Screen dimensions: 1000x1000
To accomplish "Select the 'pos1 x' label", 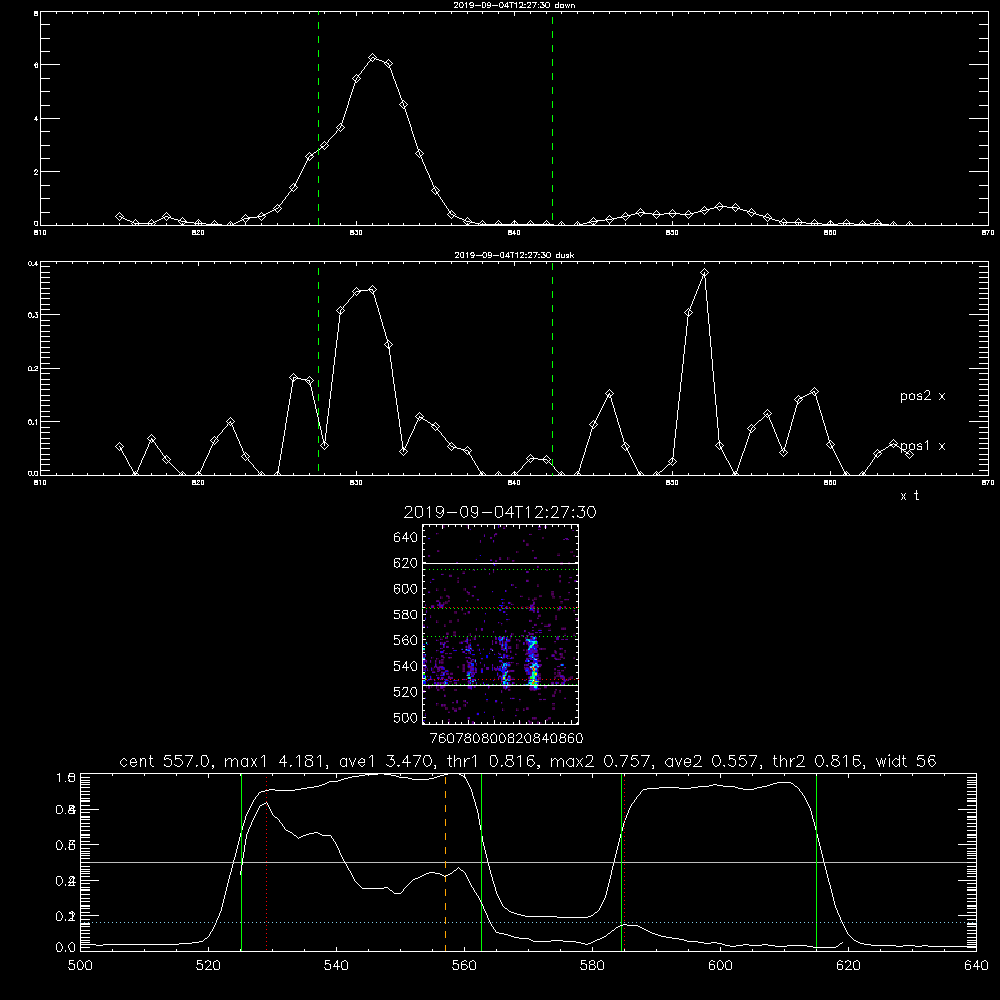I will click(x=922, y=446).
